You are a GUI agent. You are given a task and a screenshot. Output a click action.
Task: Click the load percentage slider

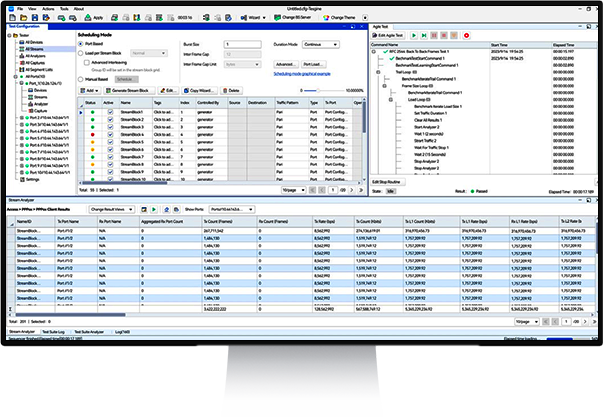pyautogui.click(x=313, y=91)
